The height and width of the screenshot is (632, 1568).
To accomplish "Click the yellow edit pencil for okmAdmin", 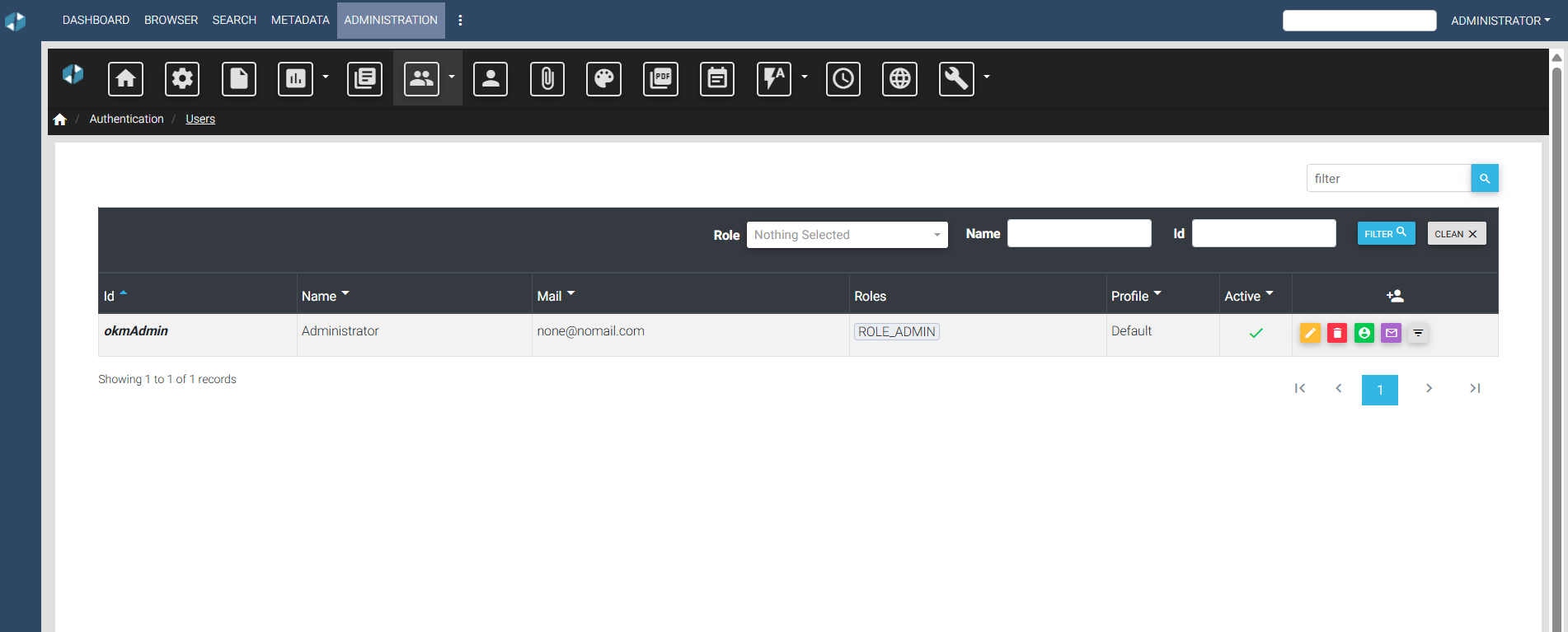I will [1310, 333].
